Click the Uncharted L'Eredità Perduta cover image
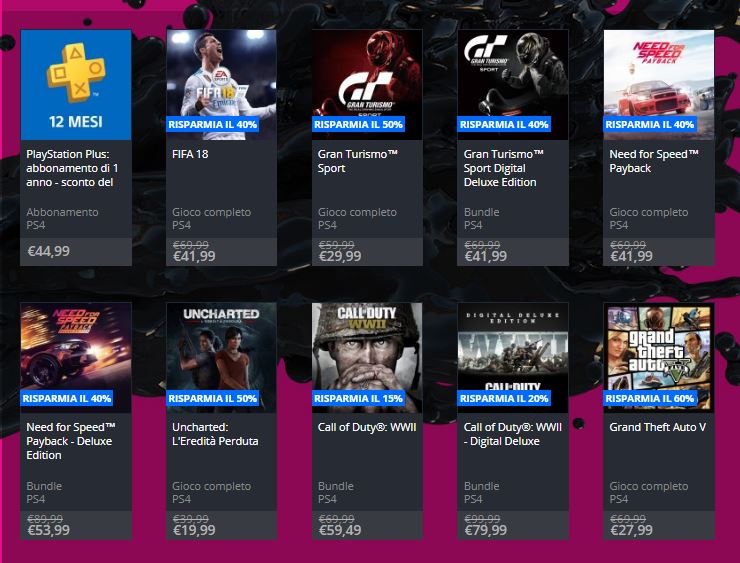 [221, 358]
